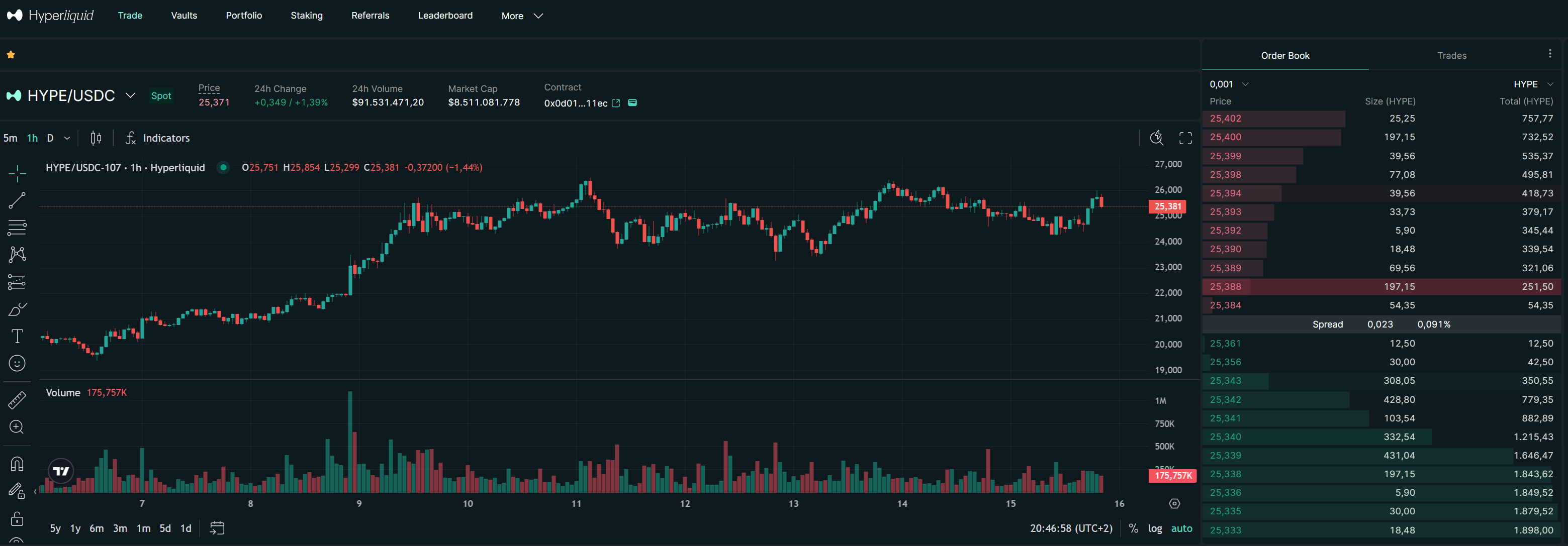Select the 5m timeframe
Screen dimensions: 1568x546
click(x=11, y=138)
